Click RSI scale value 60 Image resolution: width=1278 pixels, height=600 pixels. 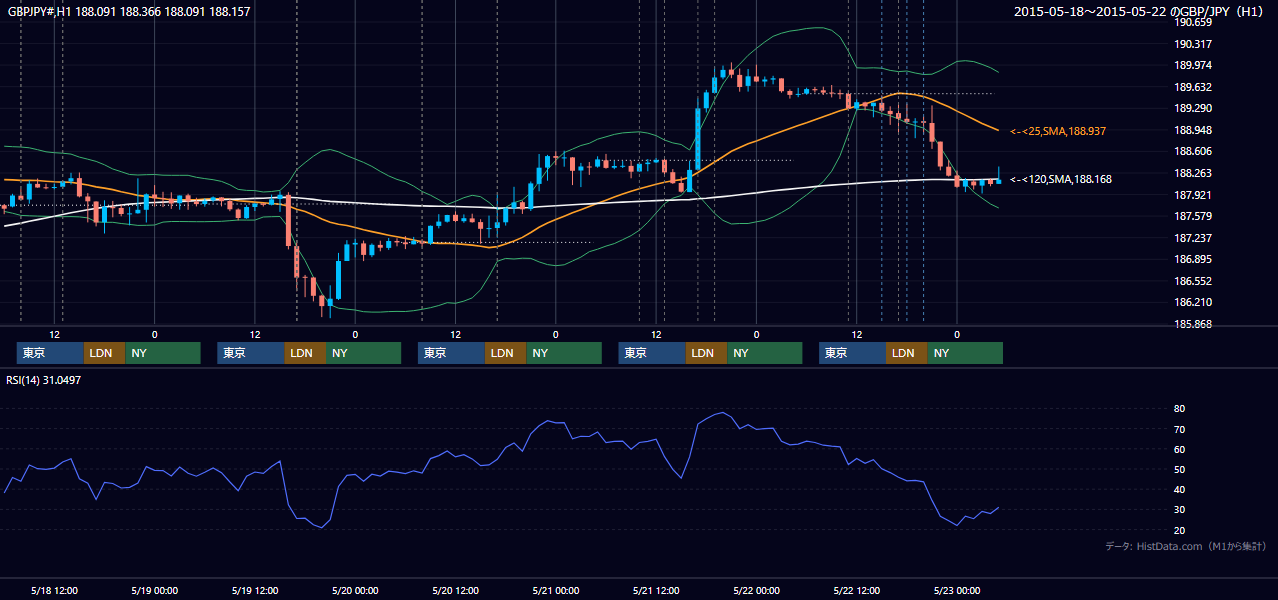1180,449
